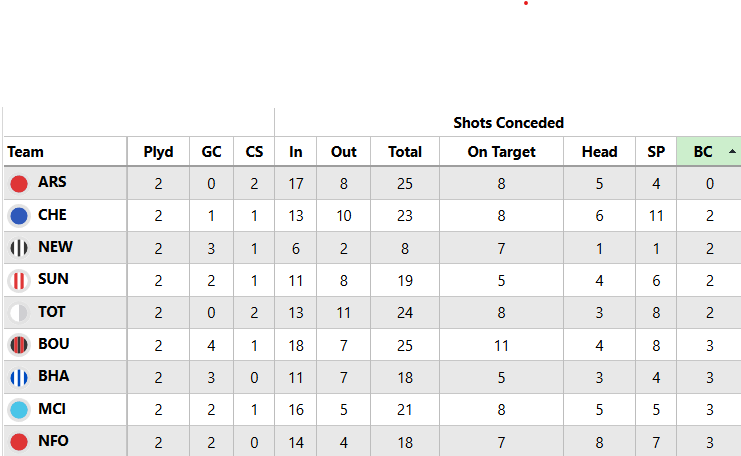Select the BOU team name cell
Viewport: 741px width, 456px height.
(x=54, y=344)
